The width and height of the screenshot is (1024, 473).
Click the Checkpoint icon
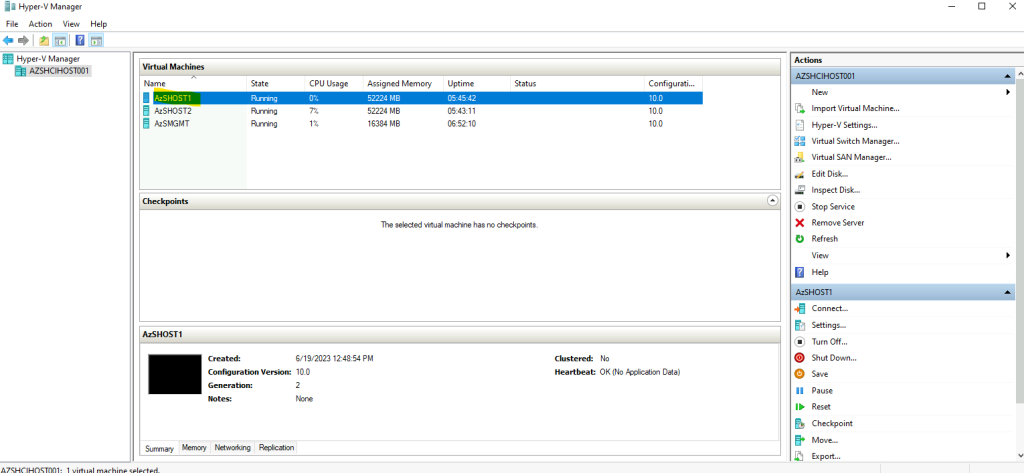[x=799, y=423]
